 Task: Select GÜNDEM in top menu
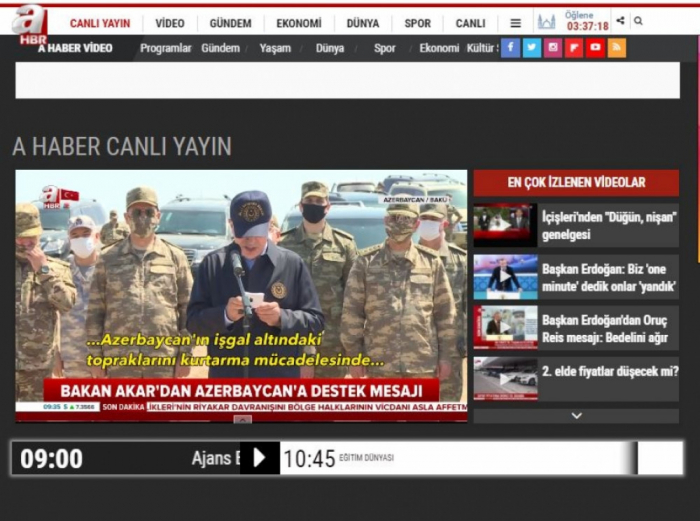coord(230,23)
